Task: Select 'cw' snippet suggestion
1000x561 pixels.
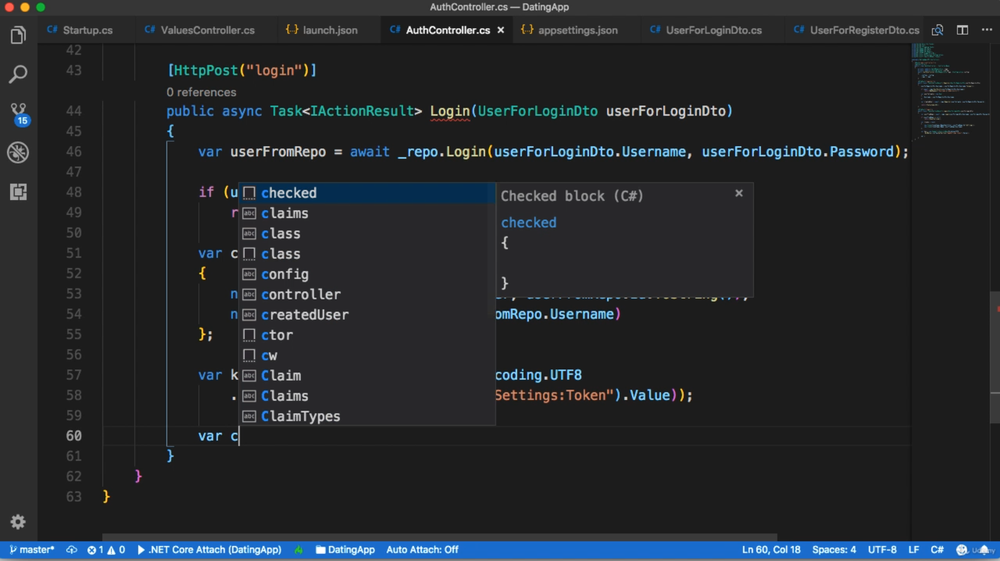Action: tap(367, 356)
